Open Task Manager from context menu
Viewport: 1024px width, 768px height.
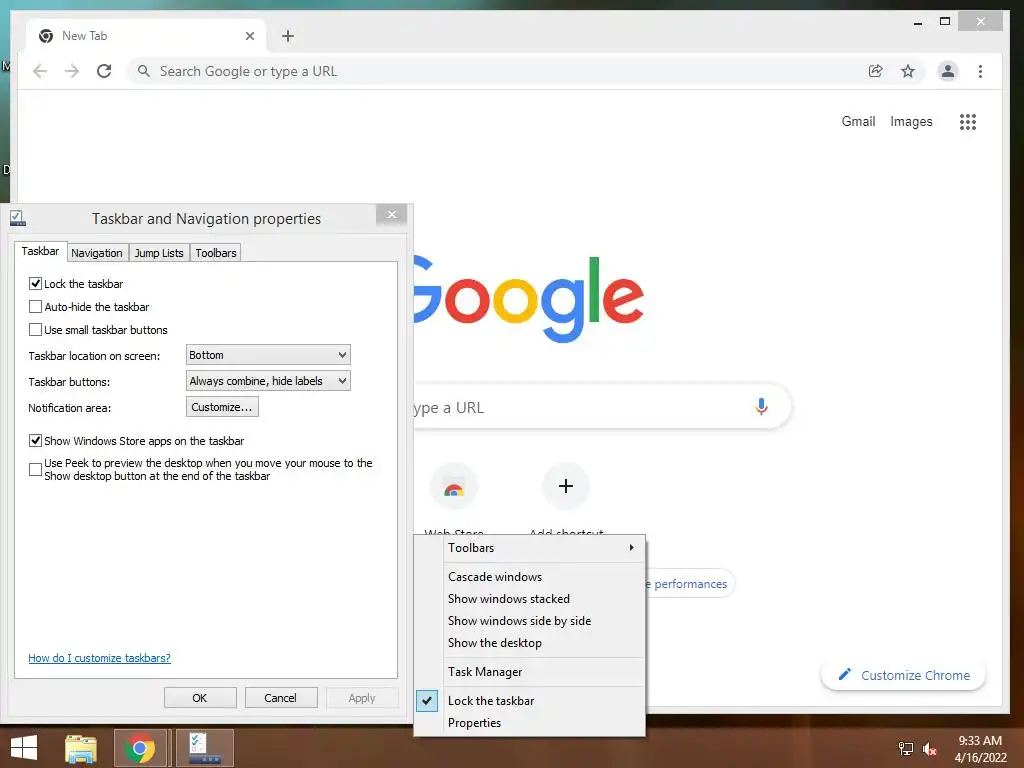tap(530, 672)
